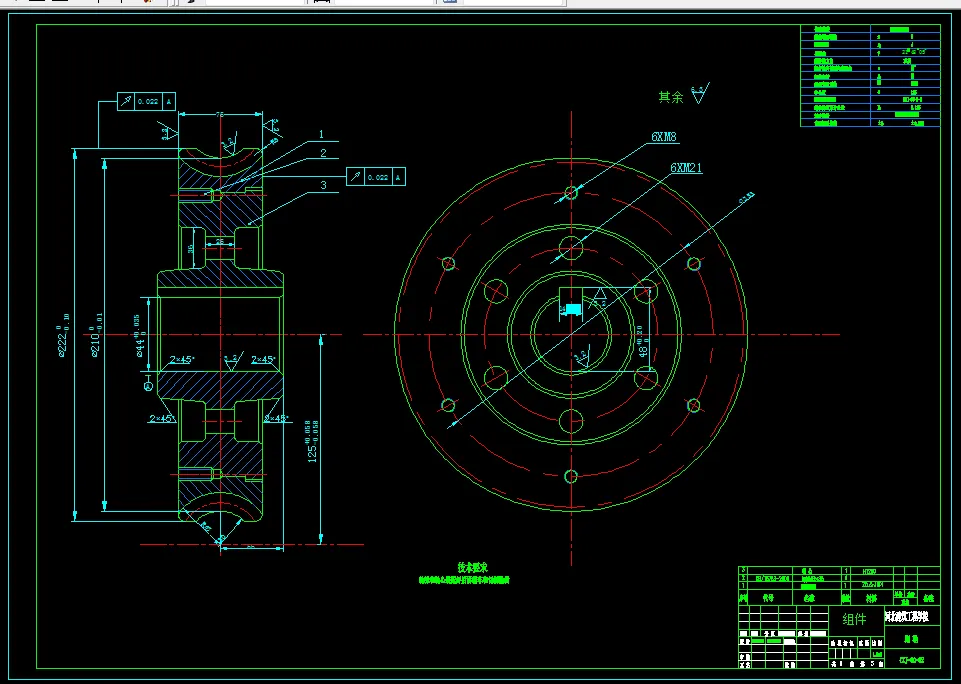Select the 技术要求 heading text

pyautogui.click(x=473, y=568)
